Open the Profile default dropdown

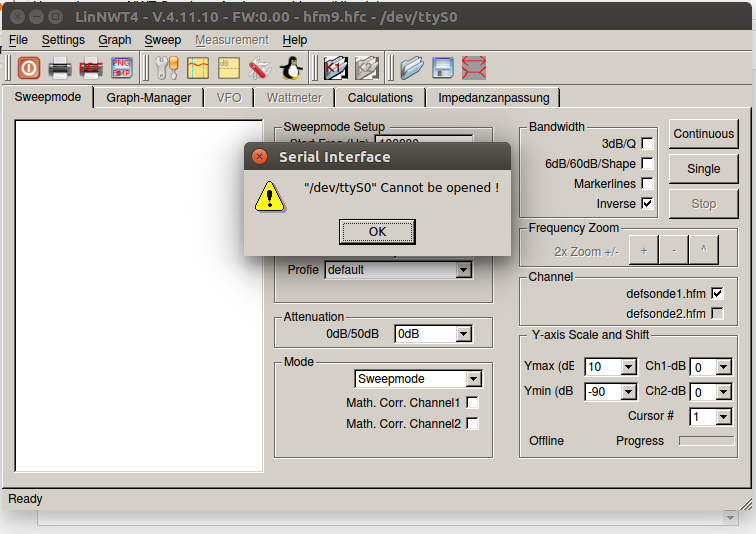click(463, 270)
